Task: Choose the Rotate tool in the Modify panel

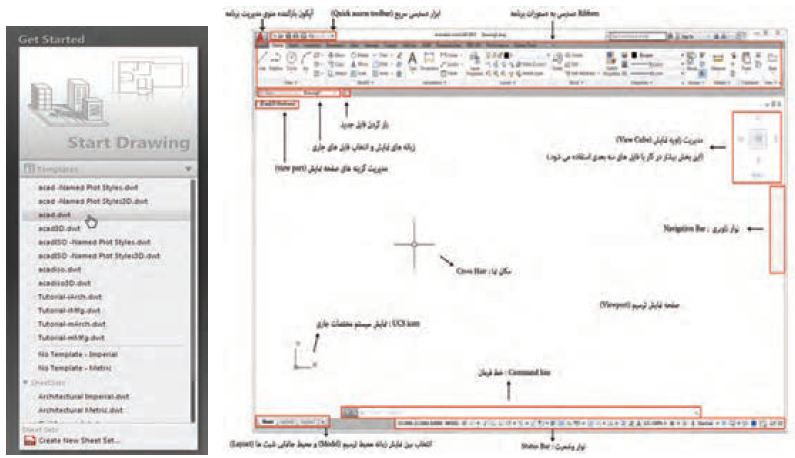Action: click(x=359, y=55)
